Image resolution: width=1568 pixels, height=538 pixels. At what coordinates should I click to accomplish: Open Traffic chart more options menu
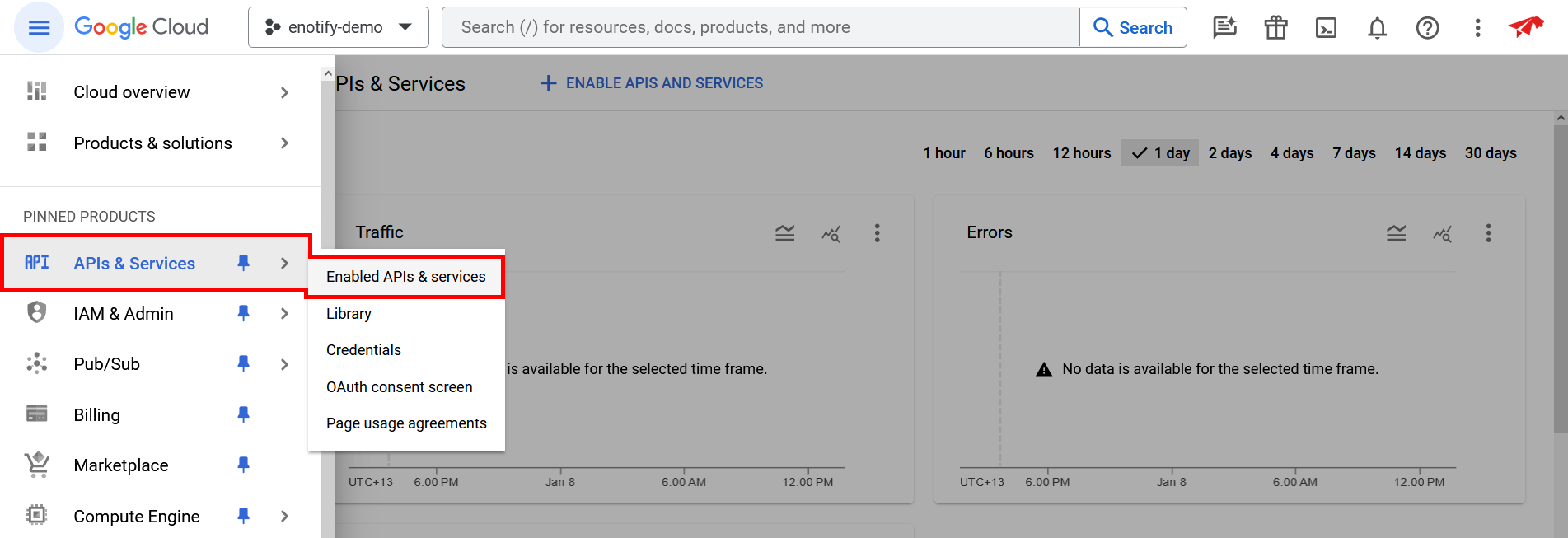pyautogui.click(x=877, y=233)
